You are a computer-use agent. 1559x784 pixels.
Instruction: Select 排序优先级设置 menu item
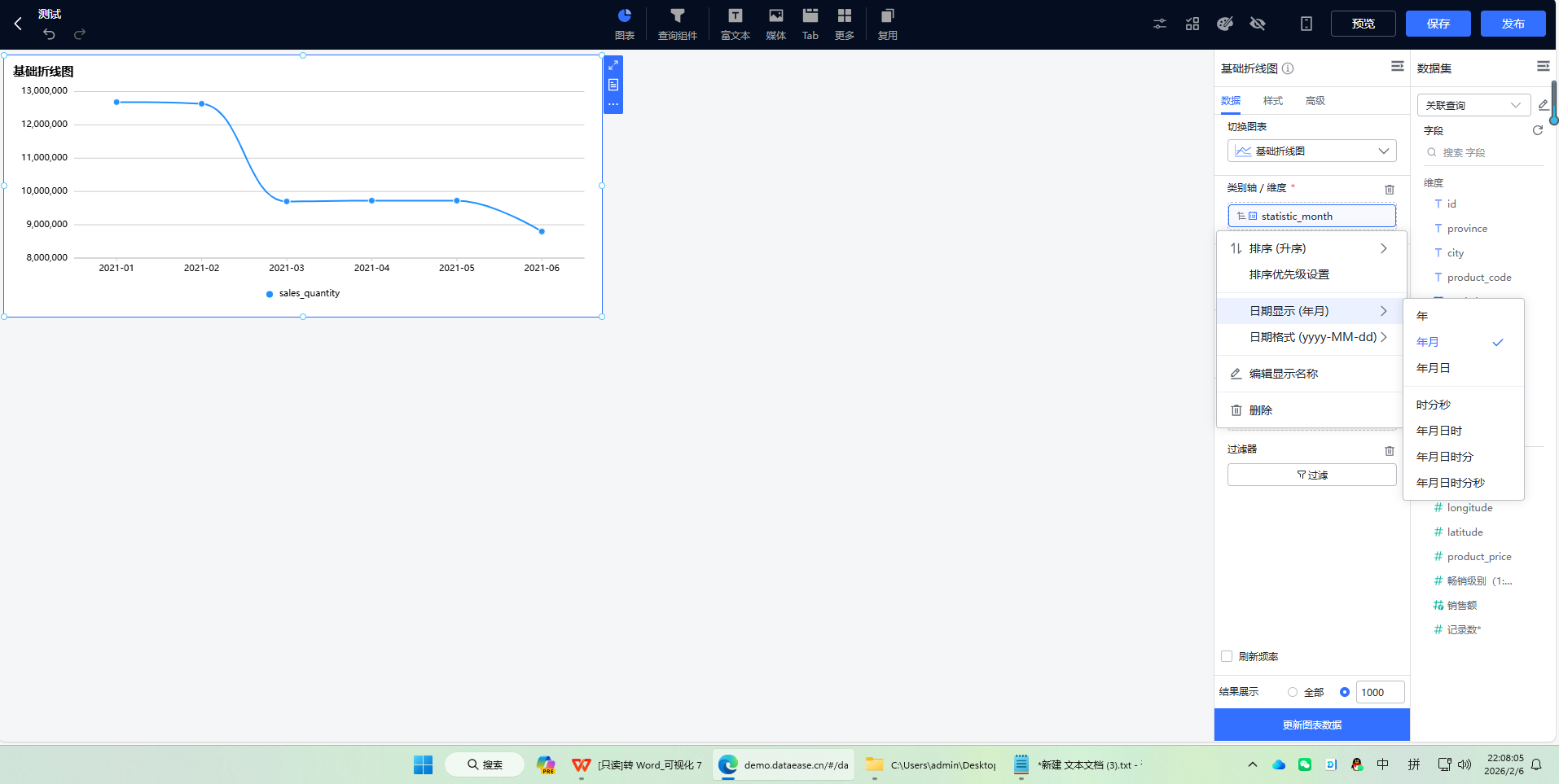(x=1311, y=274)
